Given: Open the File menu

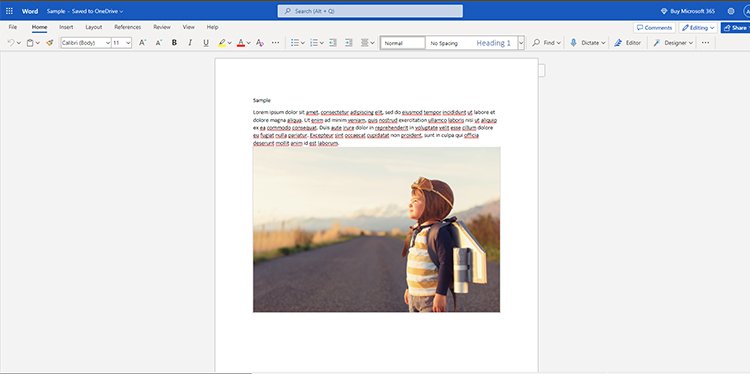Looking at the screenshot, I should click(x=13, y=27).
